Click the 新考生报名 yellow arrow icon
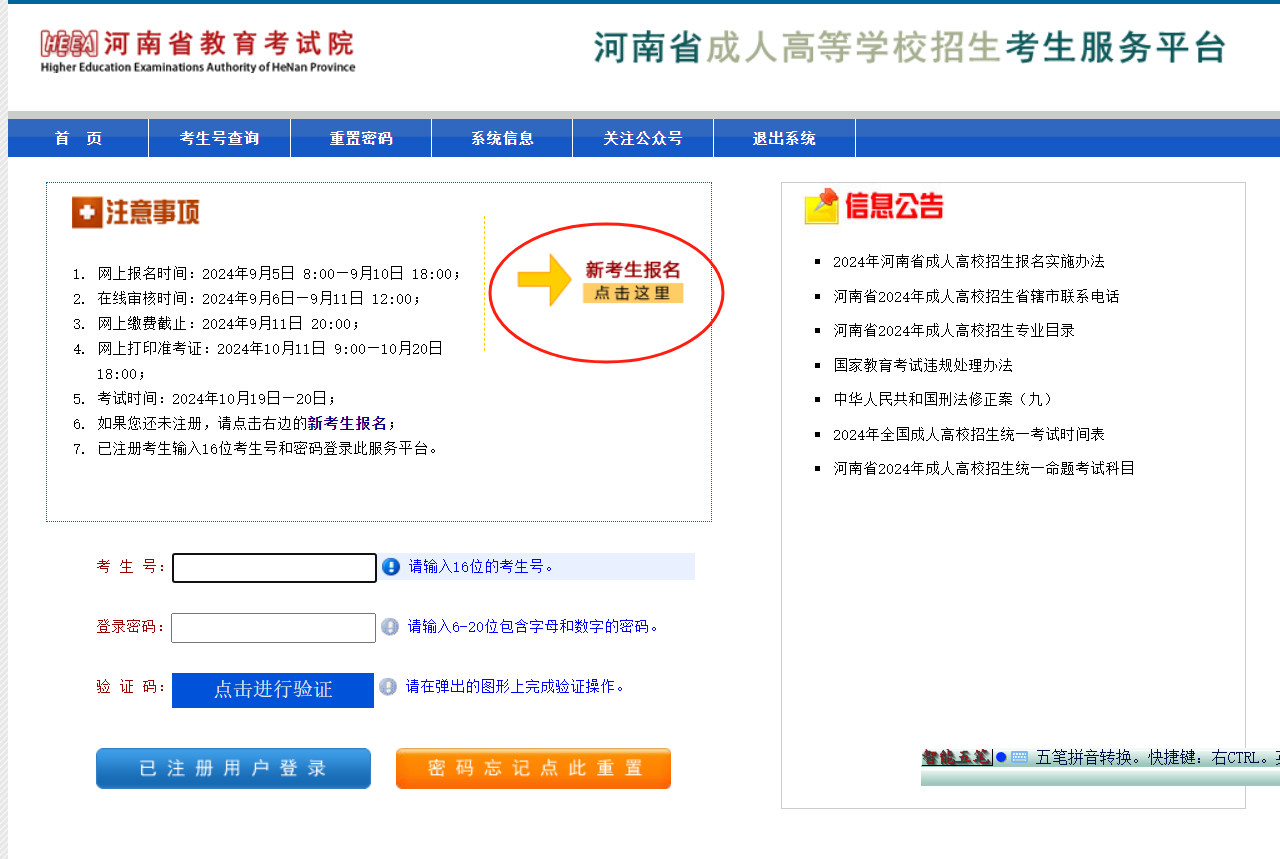 [x=545, y=280]
